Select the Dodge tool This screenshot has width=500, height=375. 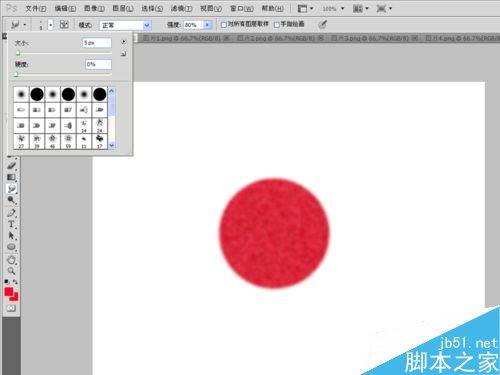click(11, 200)
